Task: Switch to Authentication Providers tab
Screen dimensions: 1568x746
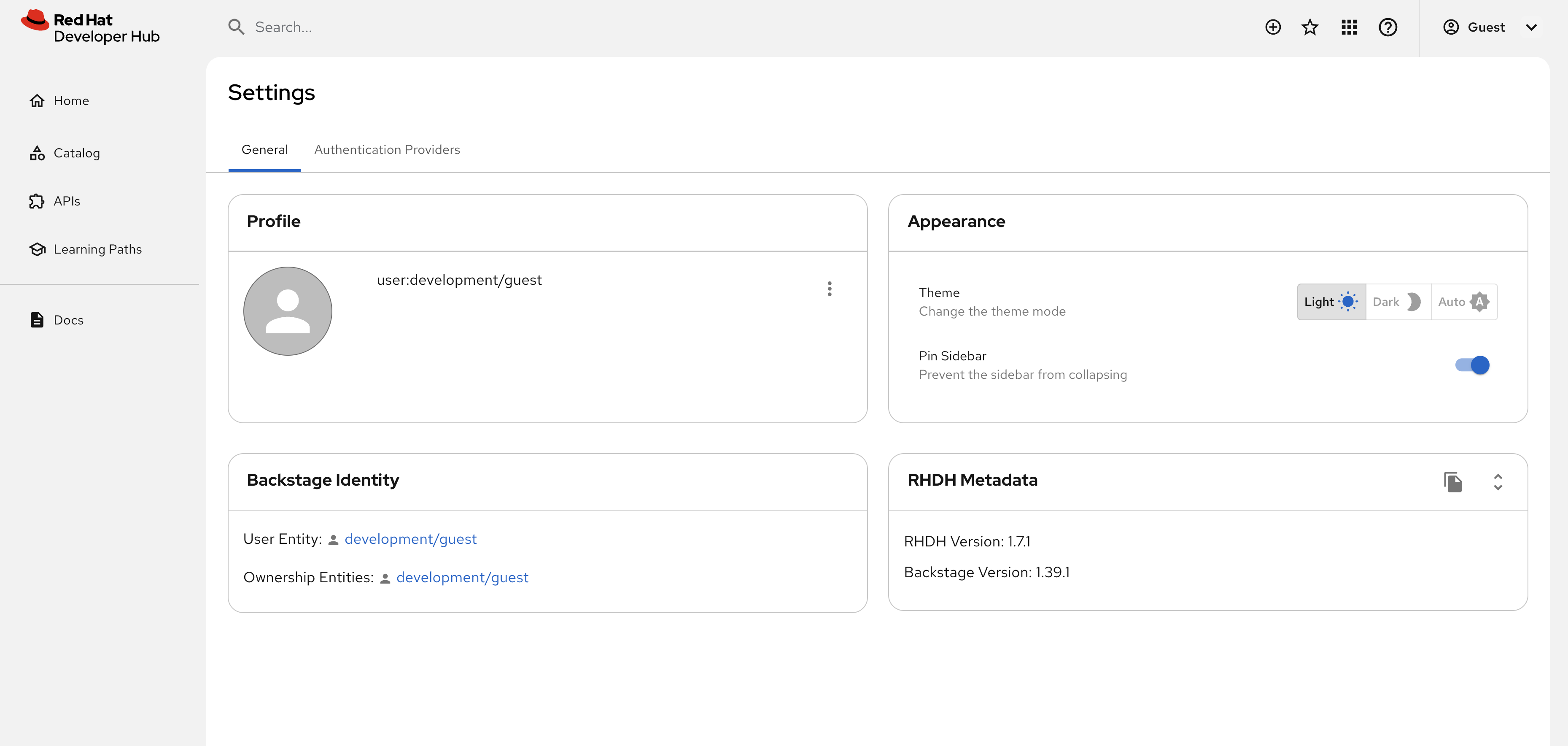Action: pyautogui.click(x=387, y=150)
